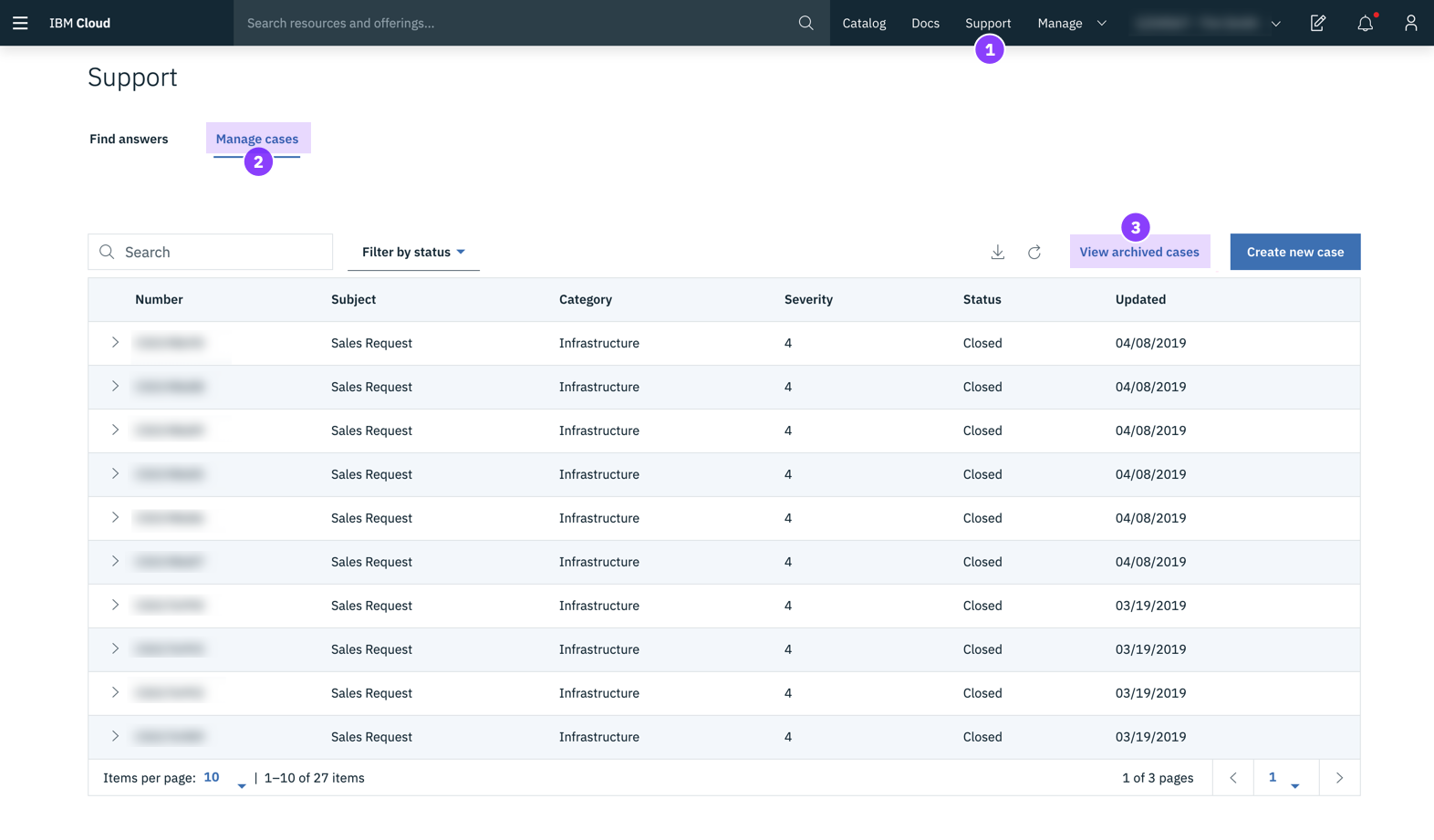Switch to the Find answers tab
The height and width of the screenshot is (840, 1434).
[129, 139]
